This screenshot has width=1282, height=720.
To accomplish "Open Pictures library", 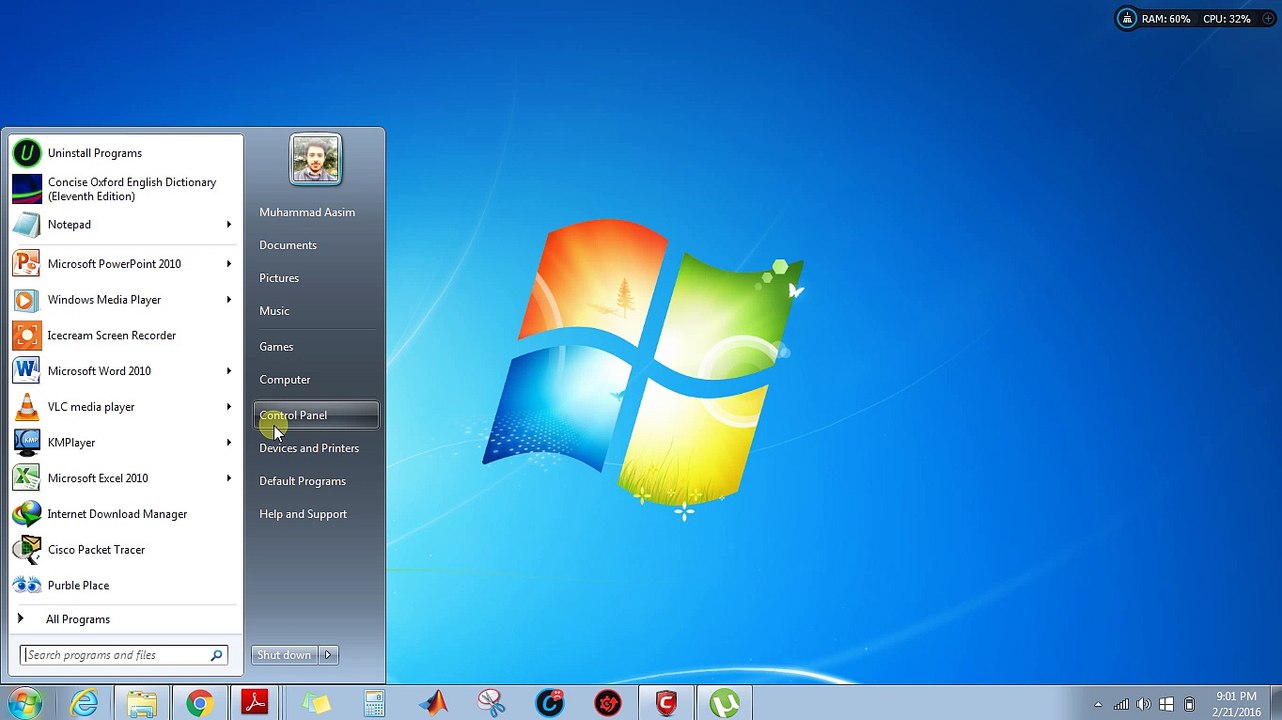I will 279,278.
